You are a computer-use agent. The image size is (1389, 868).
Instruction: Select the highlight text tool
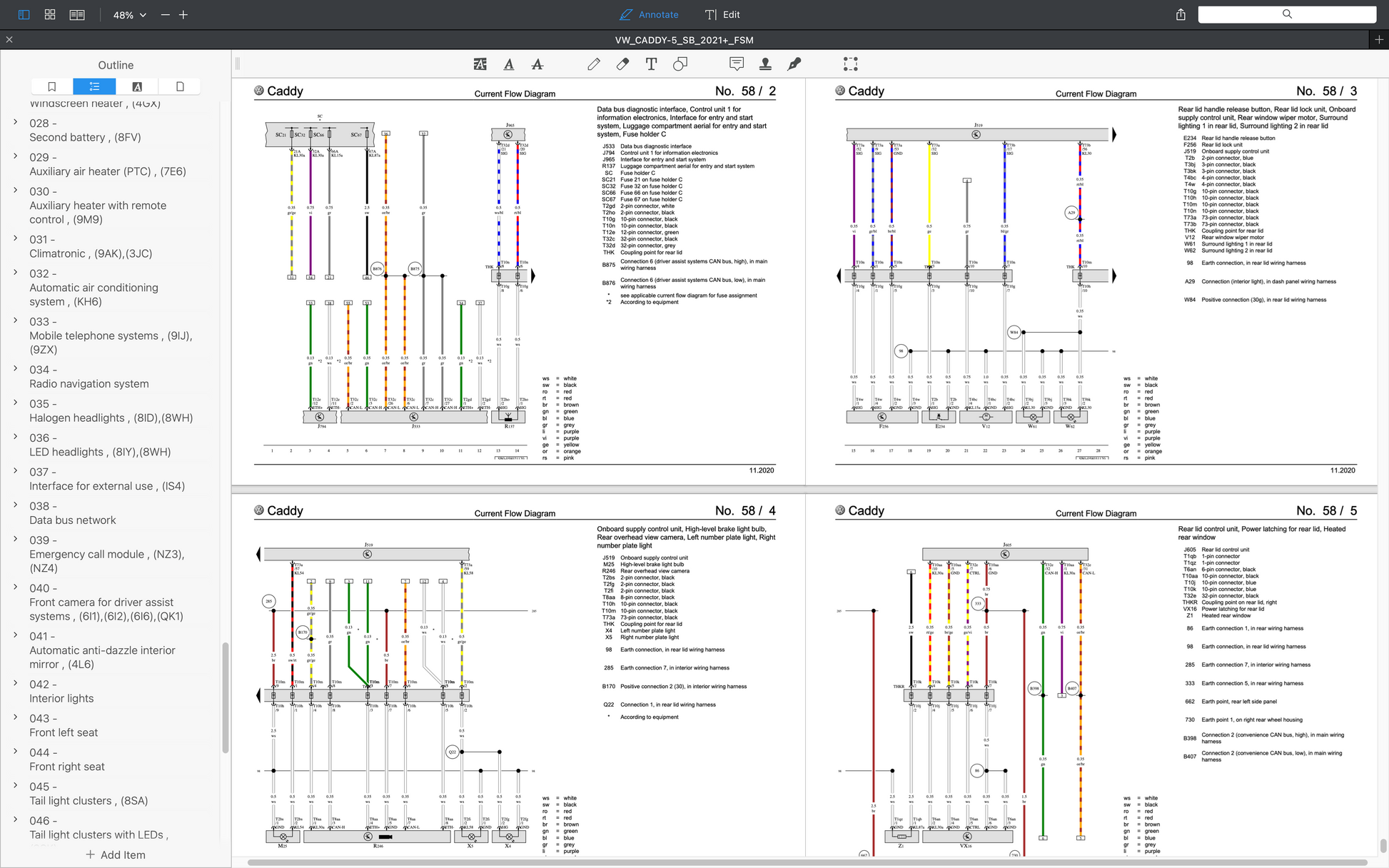point(480,64)
